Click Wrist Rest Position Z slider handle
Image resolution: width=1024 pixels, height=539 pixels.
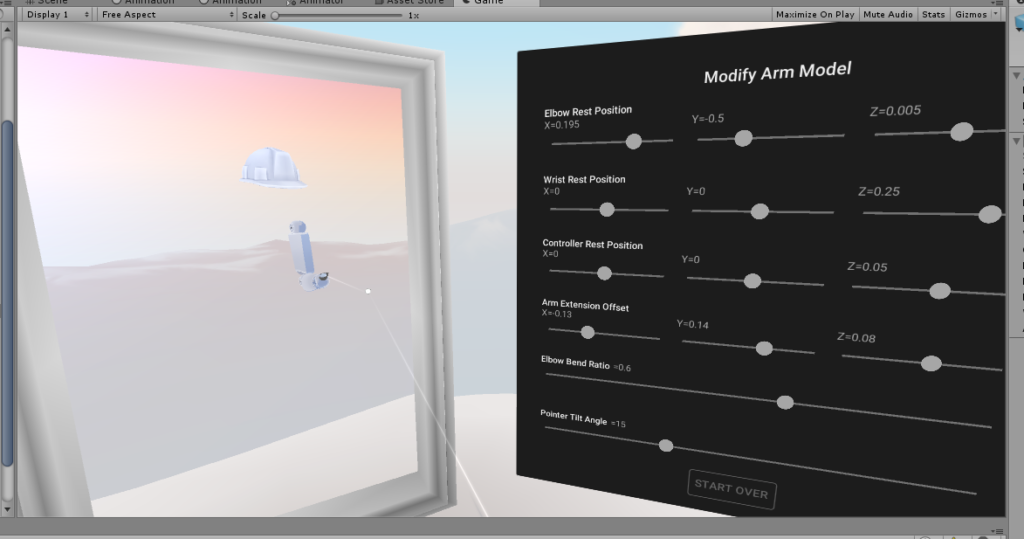990,214
